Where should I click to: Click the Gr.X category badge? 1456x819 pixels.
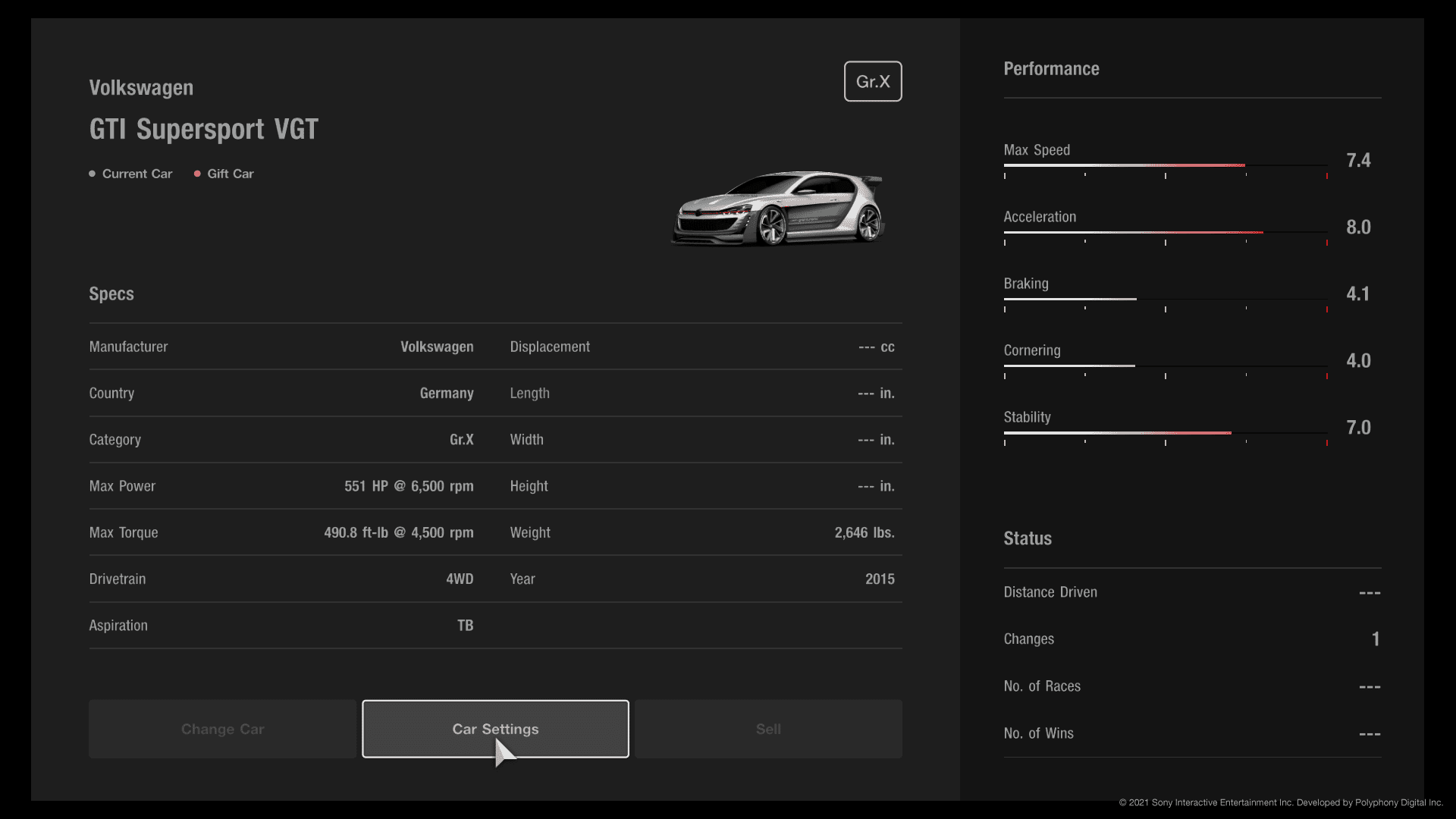(873, 81)
